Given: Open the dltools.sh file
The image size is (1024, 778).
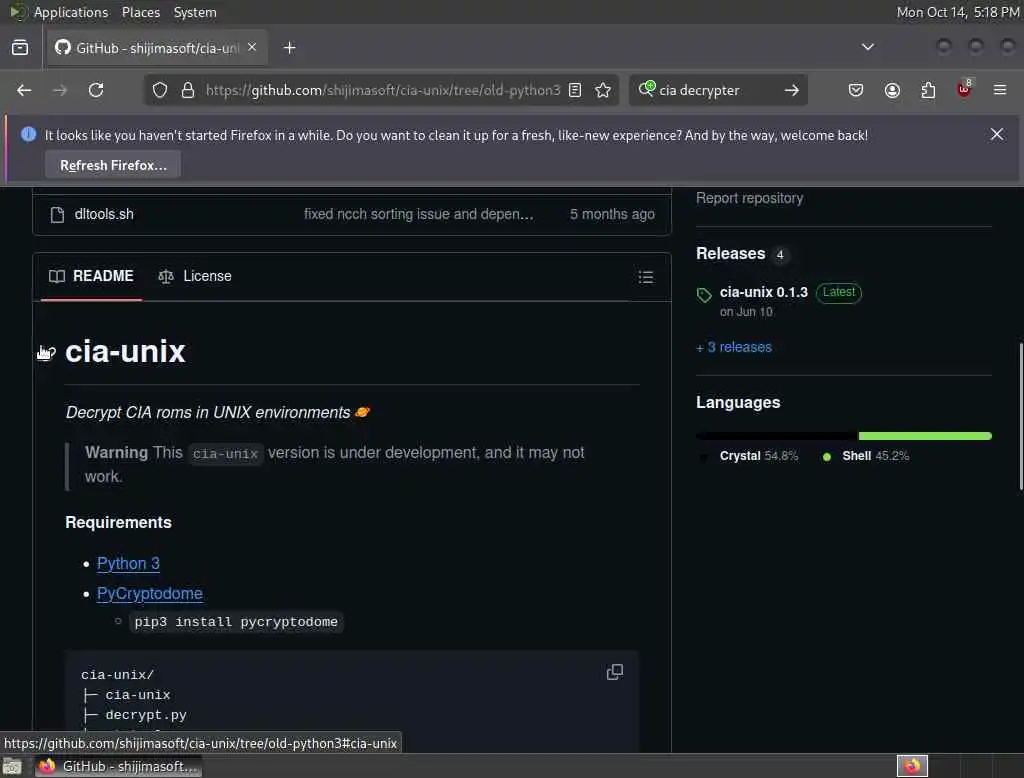Looking at the screenshot, I should [x=104, y=214].
